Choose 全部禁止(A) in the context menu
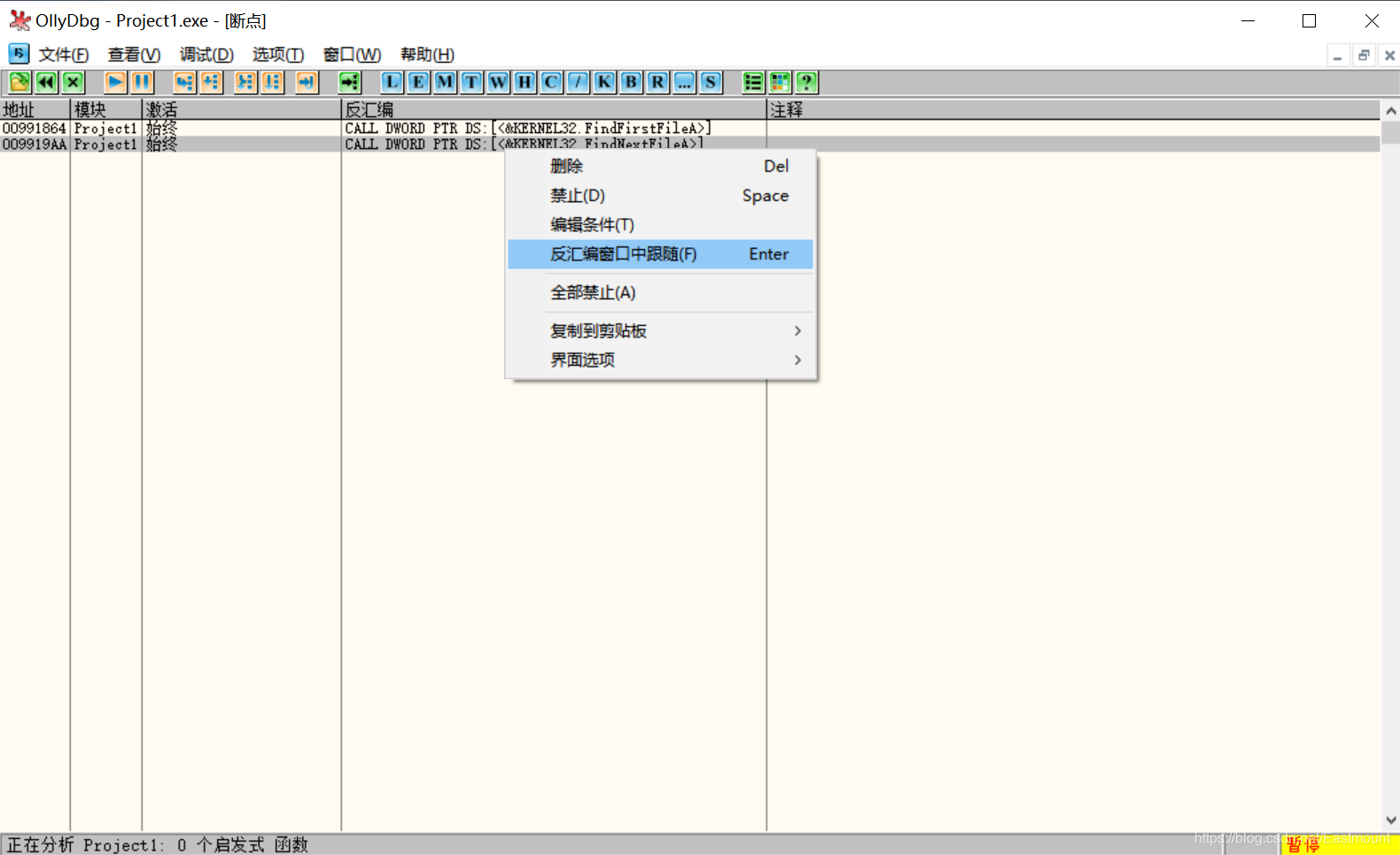Screen dimensions: 1400x855 (660, 292)
